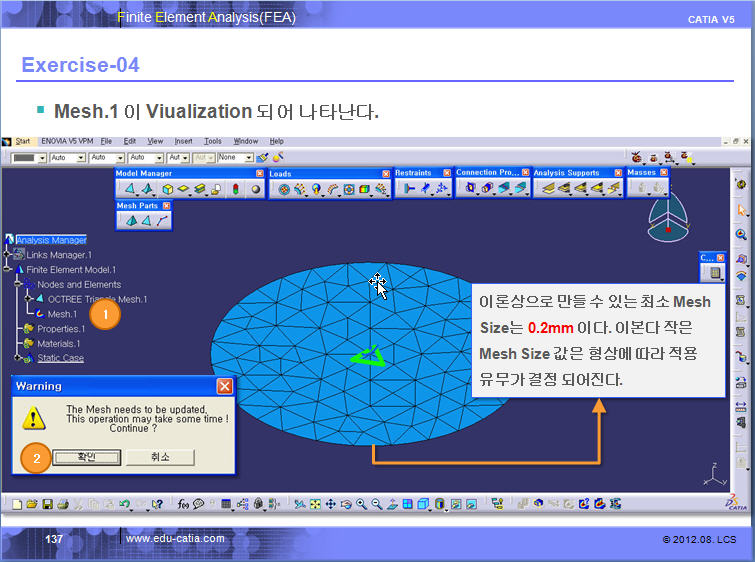Screen dimensions: 755x562
Task: Click 취소 to cancel the warning
Action: 160,457
